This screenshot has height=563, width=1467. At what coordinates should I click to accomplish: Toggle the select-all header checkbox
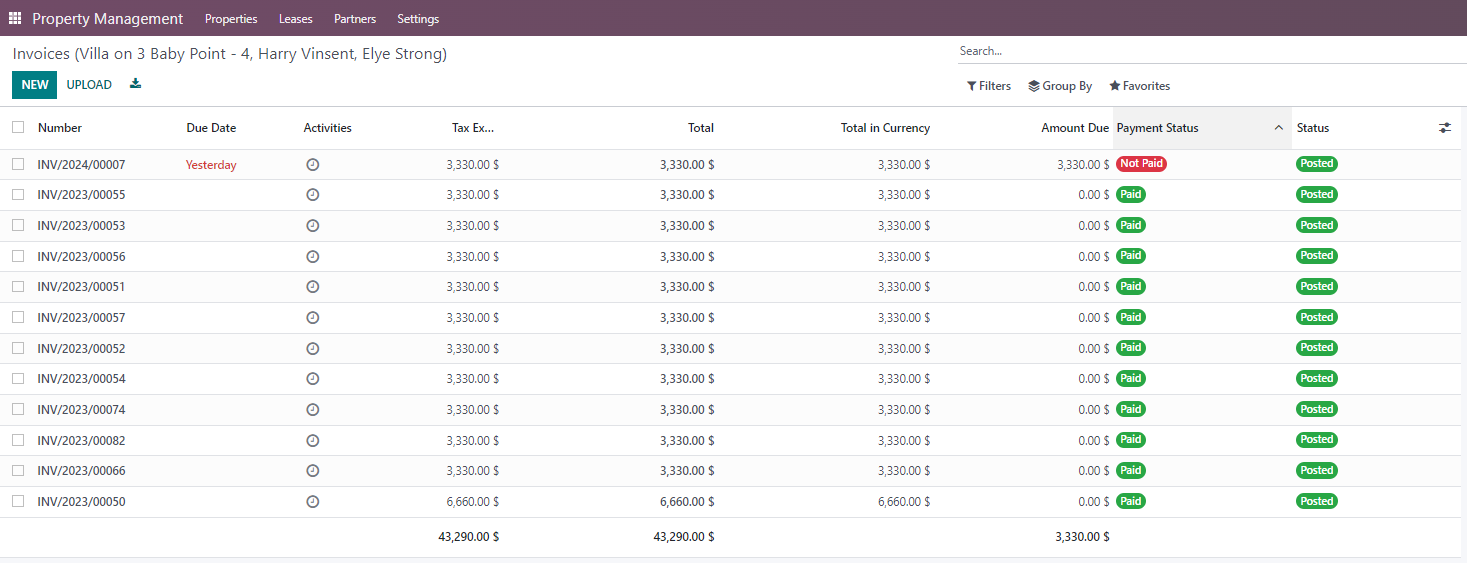18,127
